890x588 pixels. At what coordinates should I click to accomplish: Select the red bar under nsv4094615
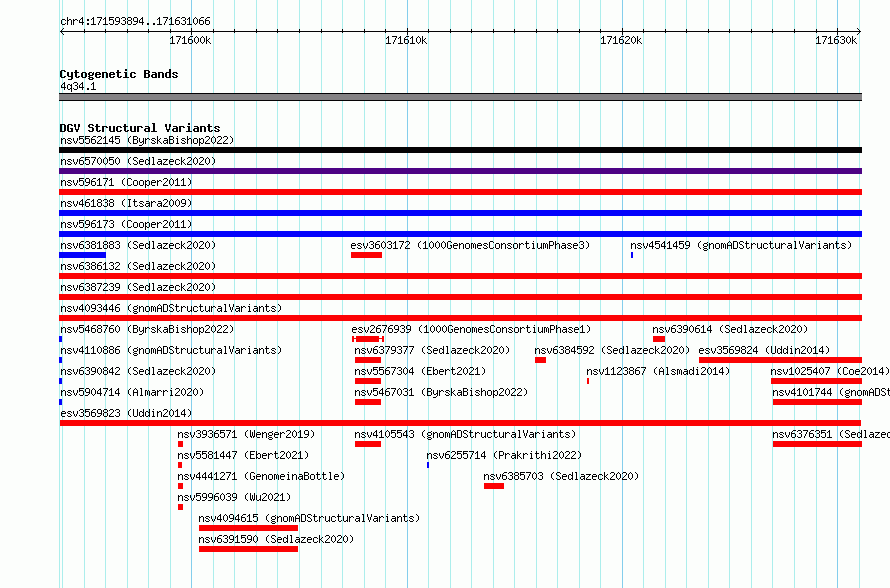pos(248,528)
